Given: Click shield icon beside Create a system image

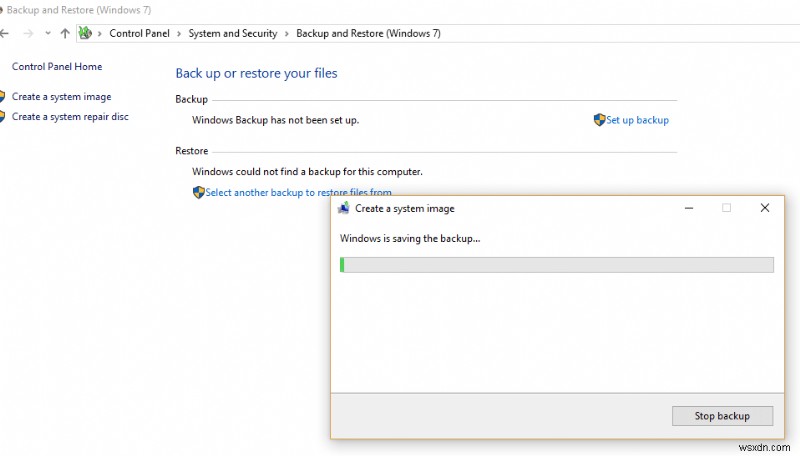Looking at the screenshot, I should [x=3, y=97].
